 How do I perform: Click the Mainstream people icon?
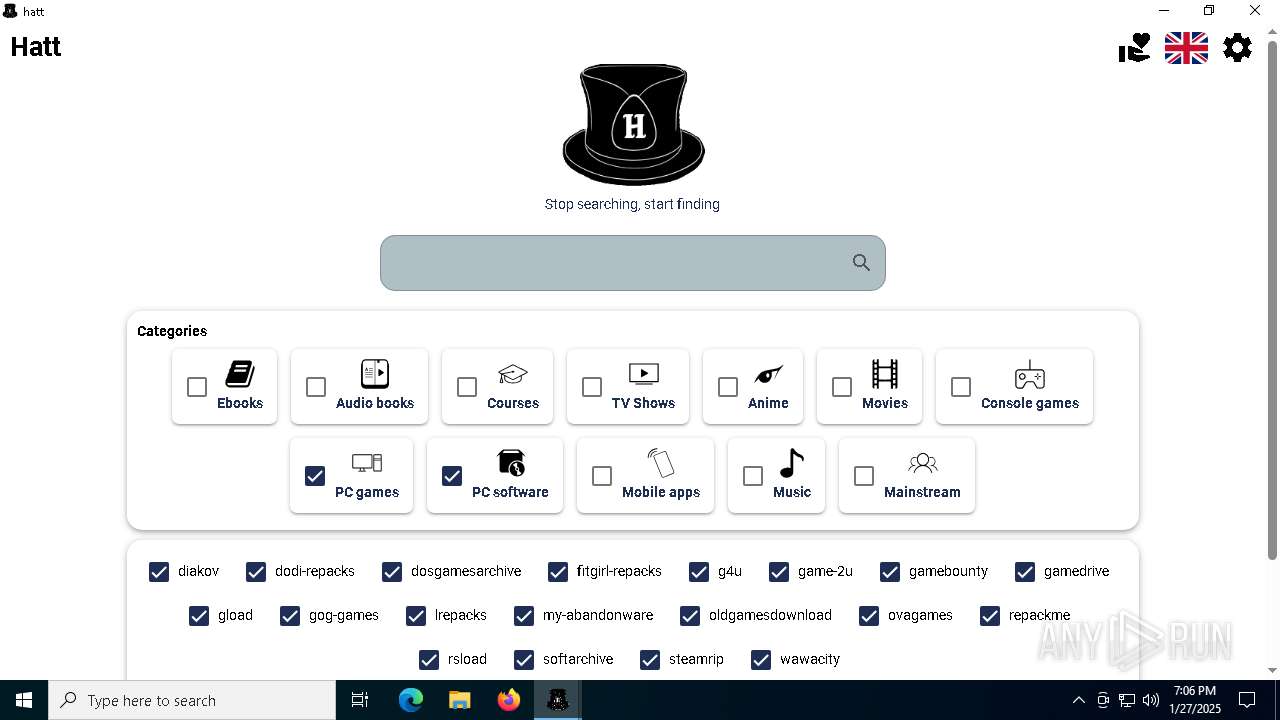click(922, 463)
